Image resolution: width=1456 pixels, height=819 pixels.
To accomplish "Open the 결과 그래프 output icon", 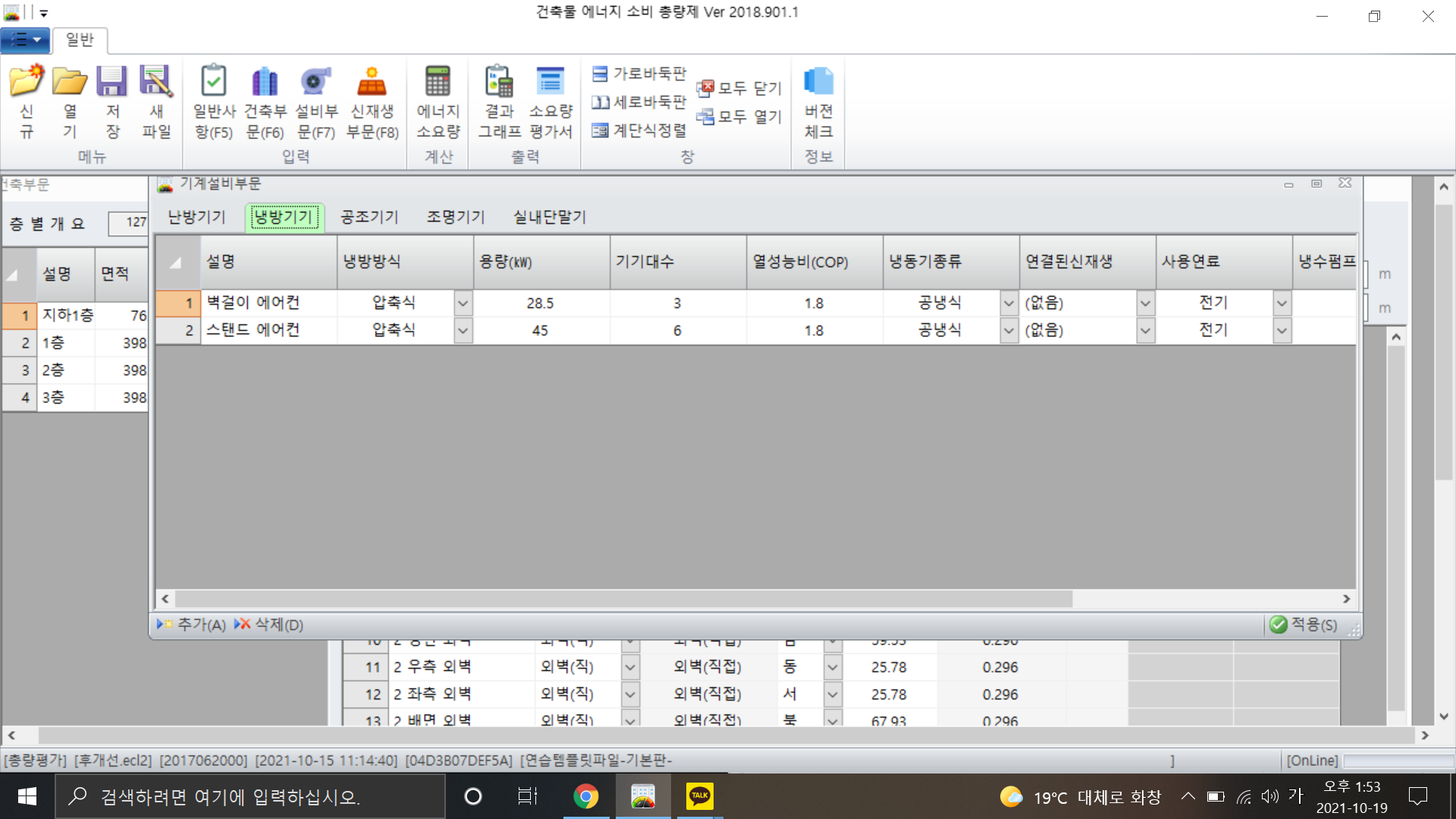I will click(x=499, y=82).
